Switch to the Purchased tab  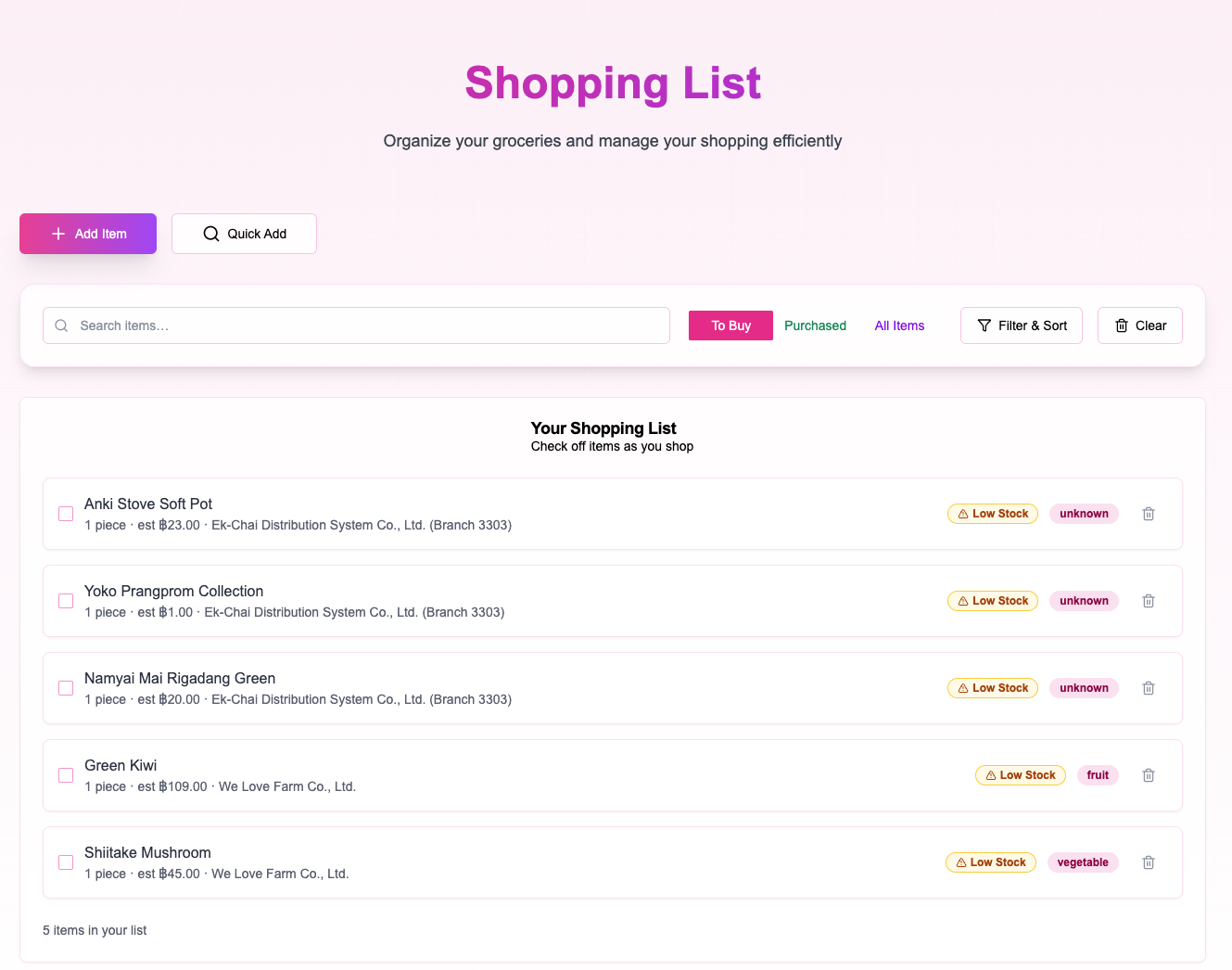[815, 325]
